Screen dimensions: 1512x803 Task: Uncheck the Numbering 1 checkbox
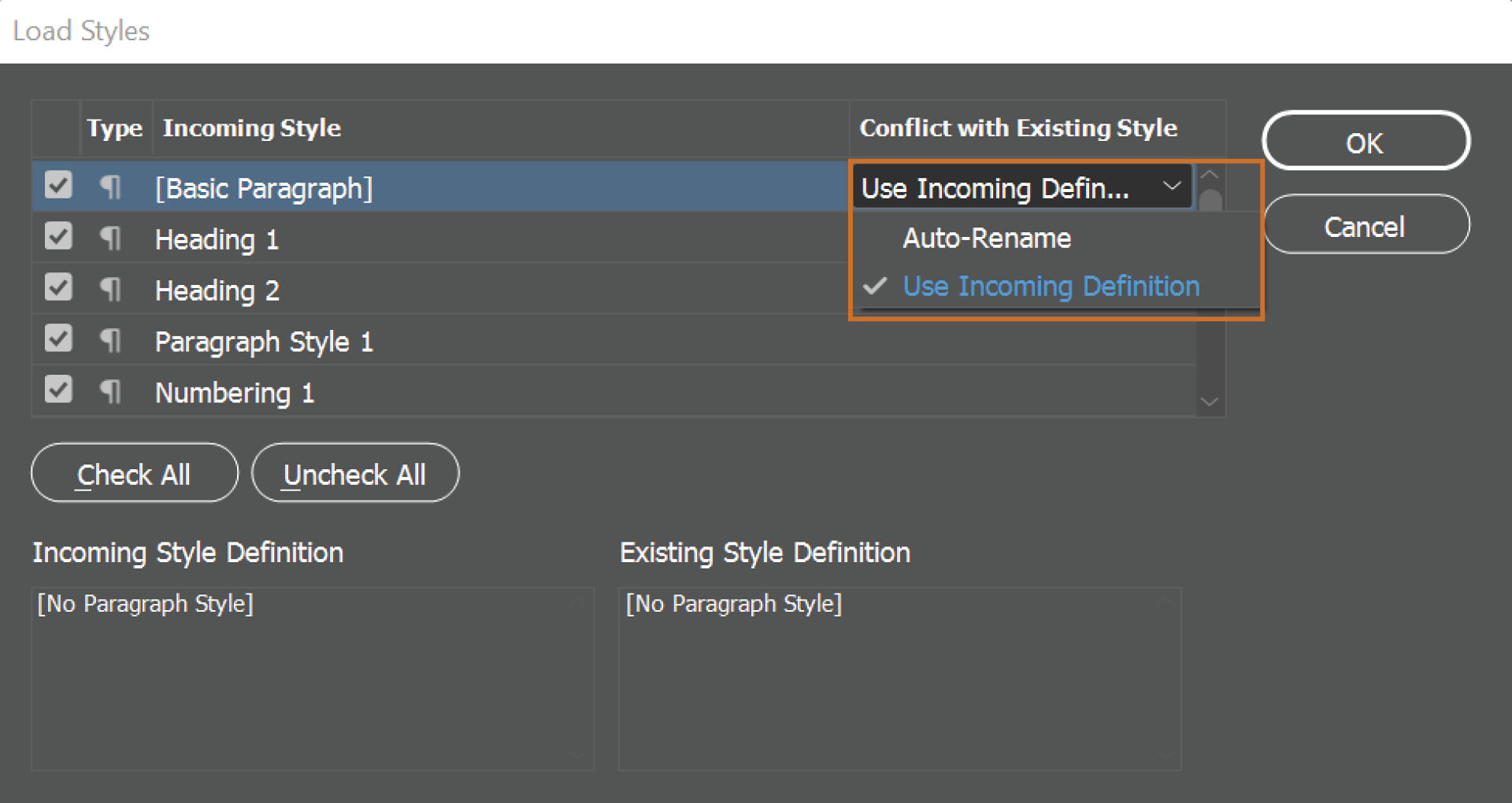point(57,390)
